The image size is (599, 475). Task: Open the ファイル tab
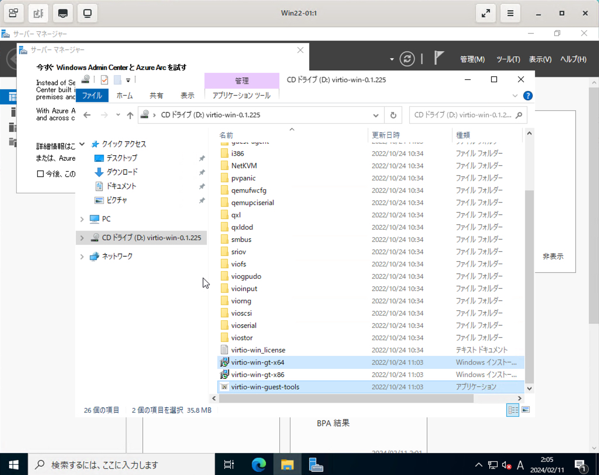click(92, 96)
